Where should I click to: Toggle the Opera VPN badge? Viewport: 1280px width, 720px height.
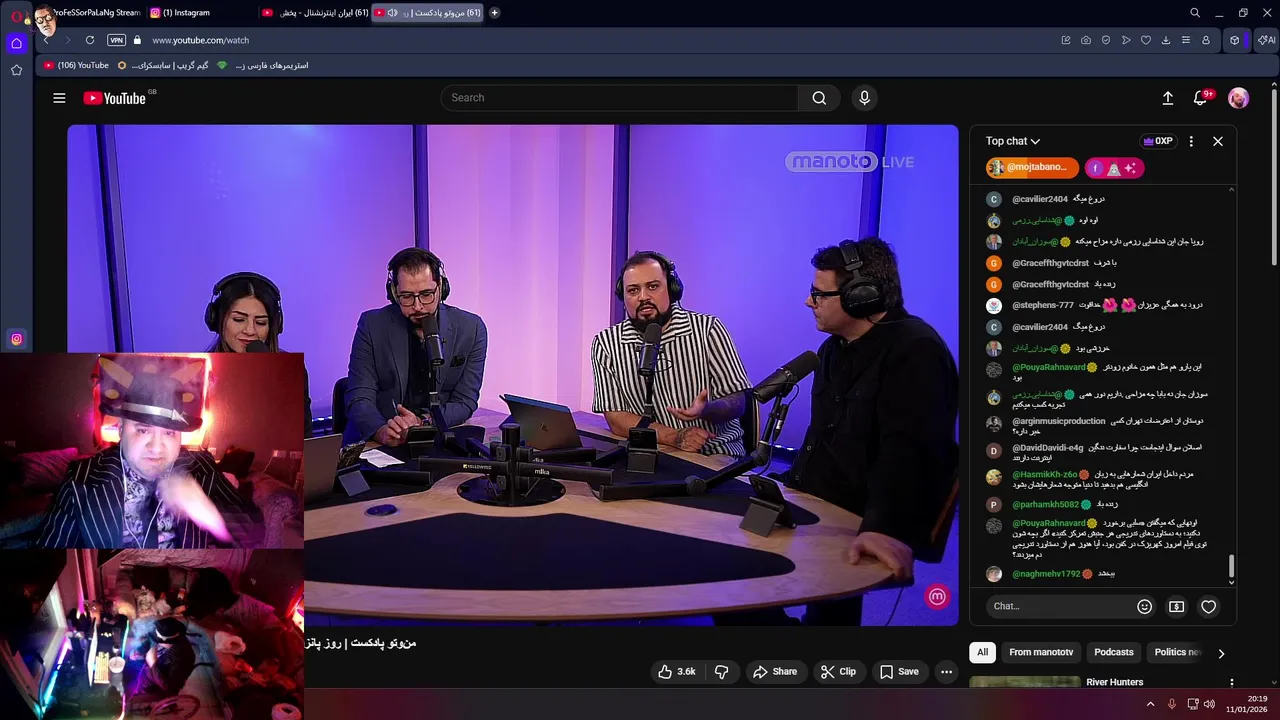point(117,40)
